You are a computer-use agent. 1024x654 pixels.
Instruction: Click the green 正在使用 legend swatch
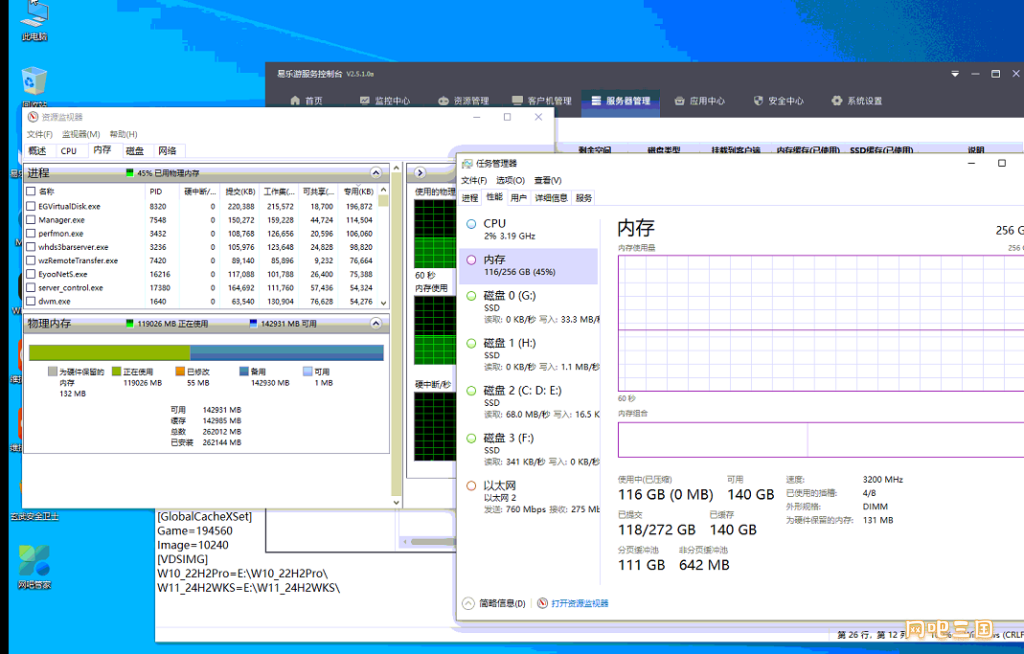pos(116,372)
